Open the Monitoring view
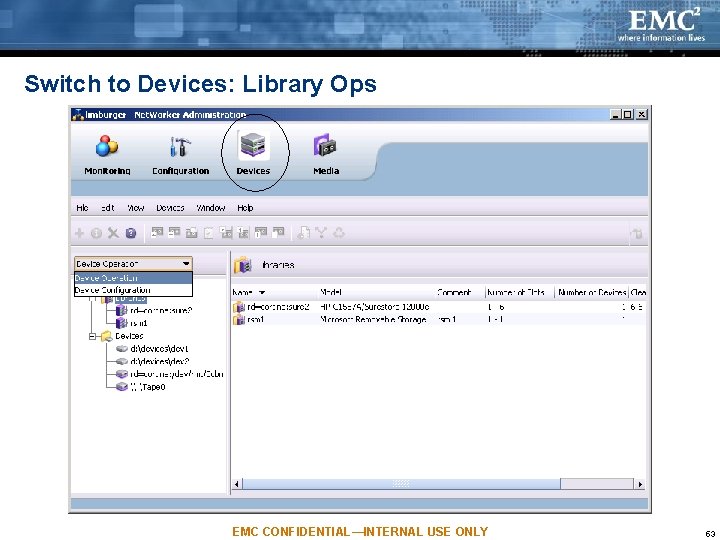 [x=107, y=155]
